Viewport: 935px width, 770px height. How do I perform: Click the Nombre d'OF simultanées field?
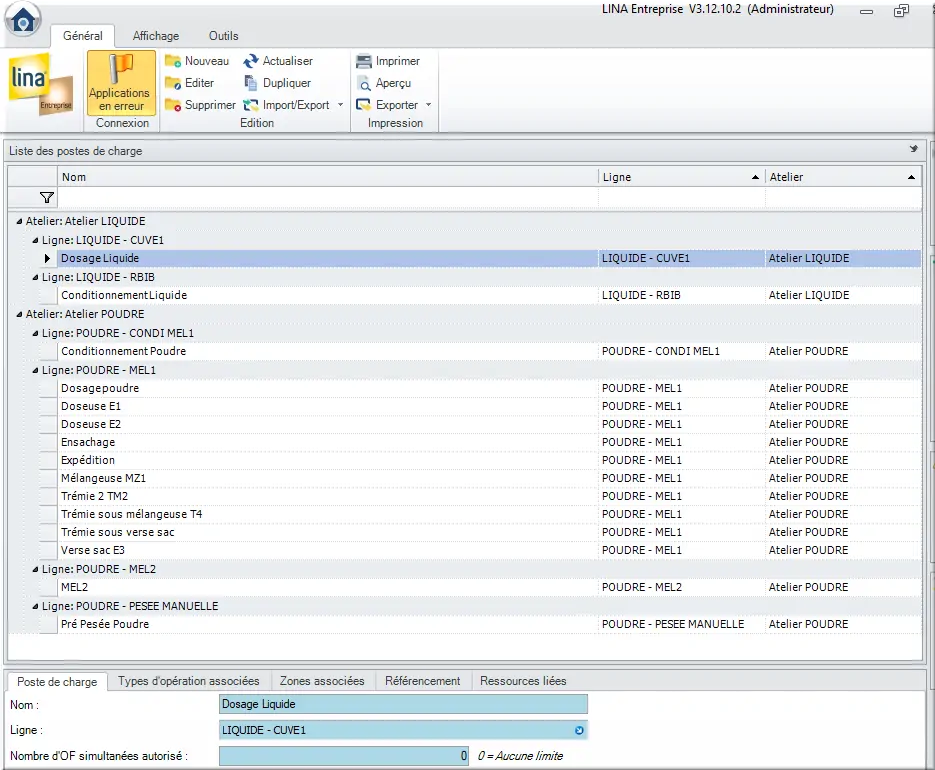[344, 756]
